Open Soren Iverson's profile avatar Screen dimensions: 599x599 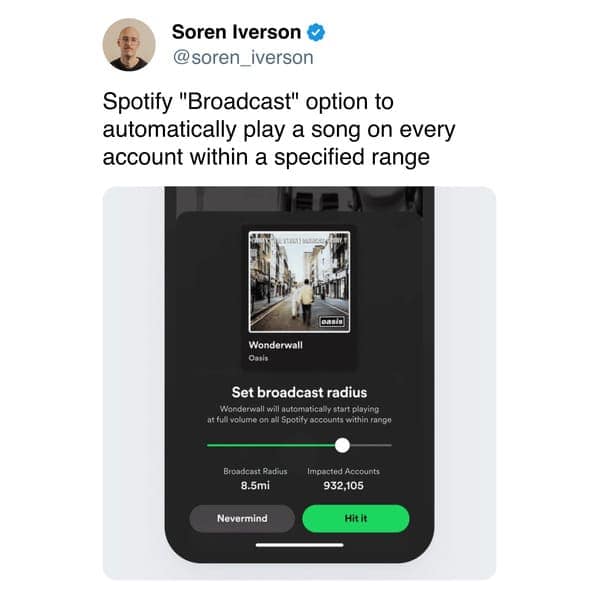129,45
